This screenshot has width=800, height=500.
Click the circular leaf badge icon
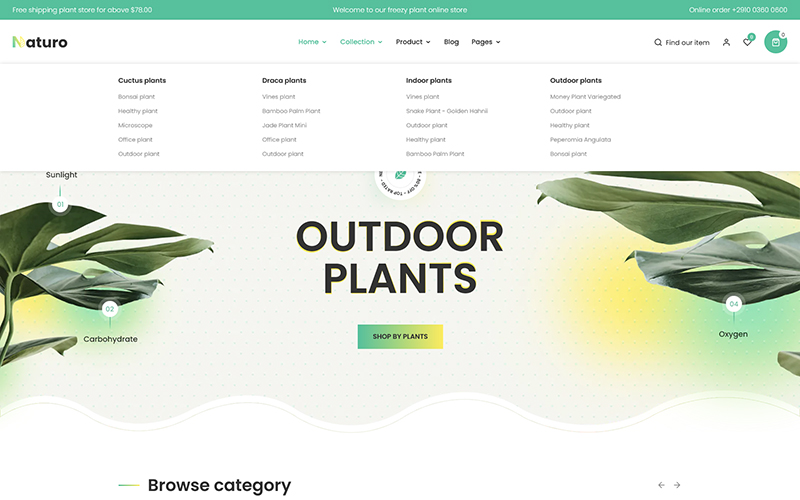pos(400,176)
